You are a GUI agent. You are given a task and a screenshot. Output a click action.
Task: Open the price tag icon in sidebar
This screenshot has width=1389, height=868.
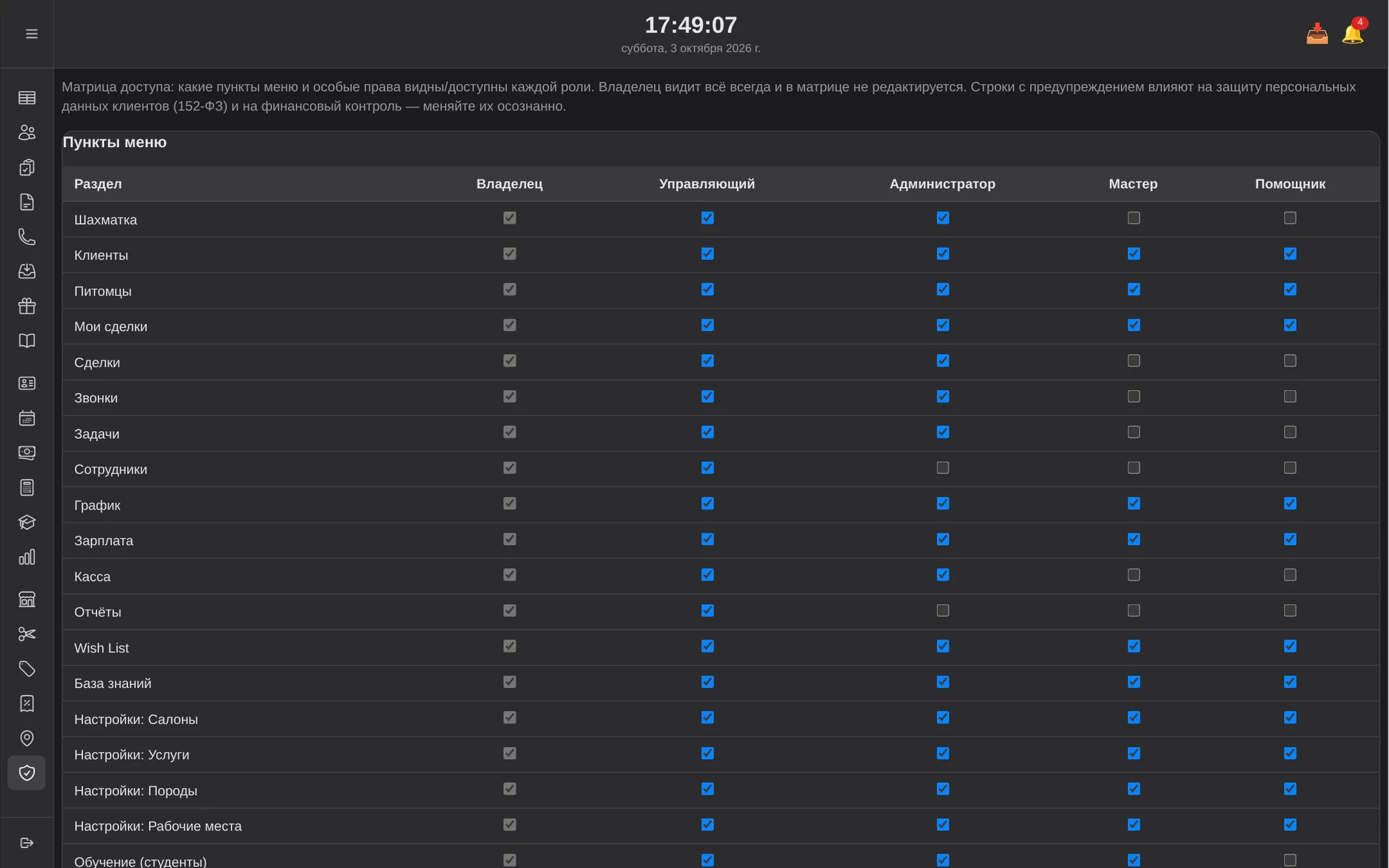26,669
